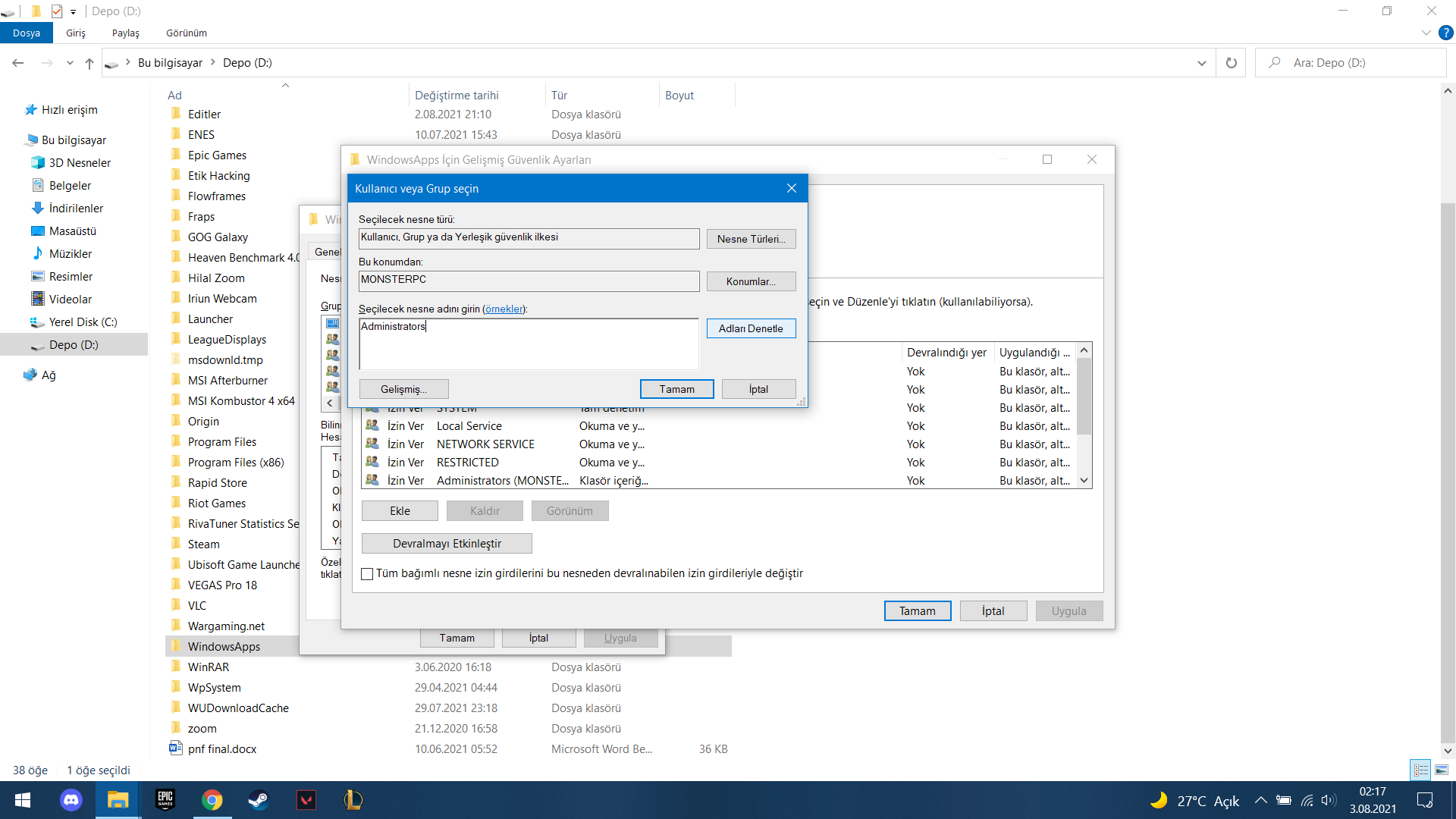Screen dimensions: 1456x819
Task: Expand the ribbon chevron
Action: (x=1426, y=33)
